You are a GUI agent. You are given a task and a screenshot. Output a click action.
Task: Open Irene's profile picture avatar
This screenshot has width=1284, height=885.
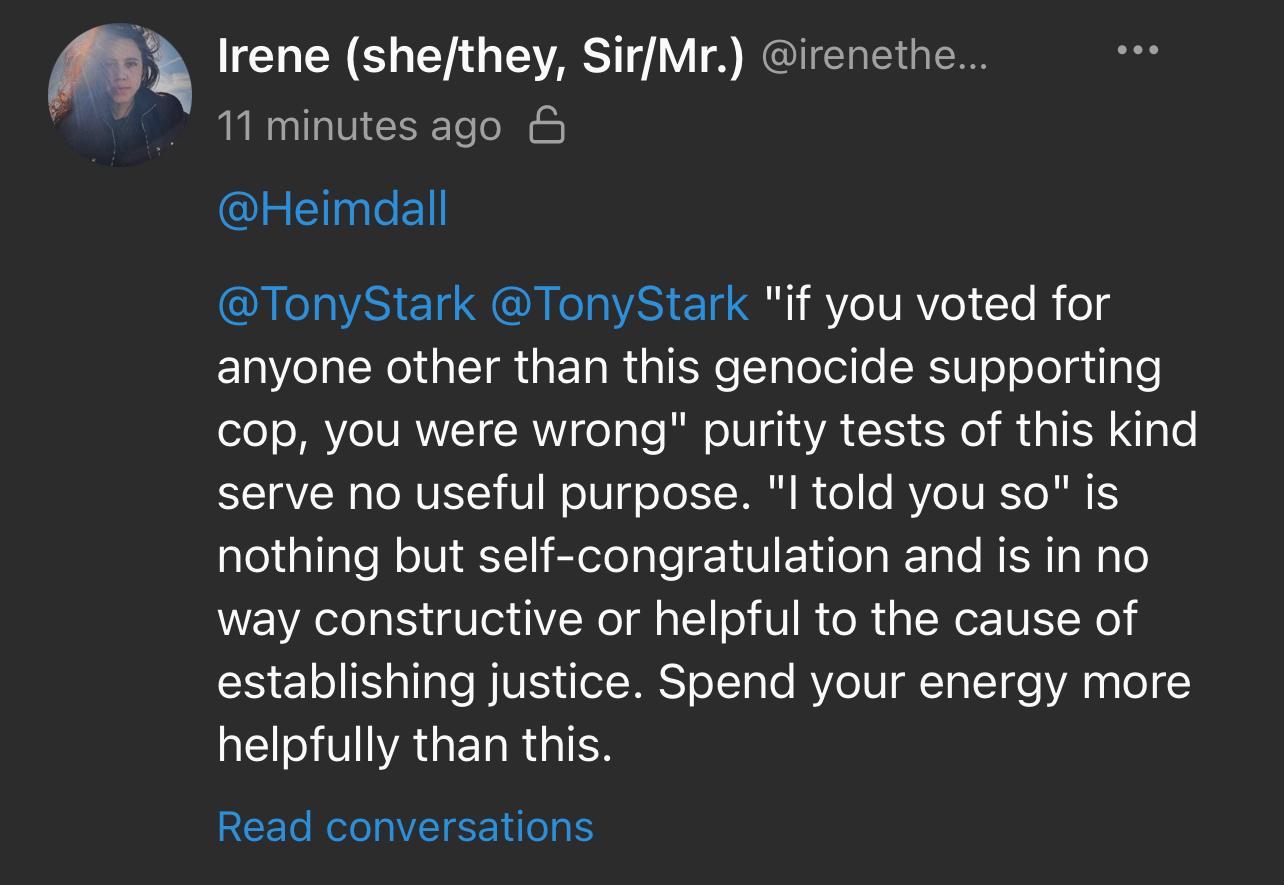pyautogui.click(x=119, y=95)
